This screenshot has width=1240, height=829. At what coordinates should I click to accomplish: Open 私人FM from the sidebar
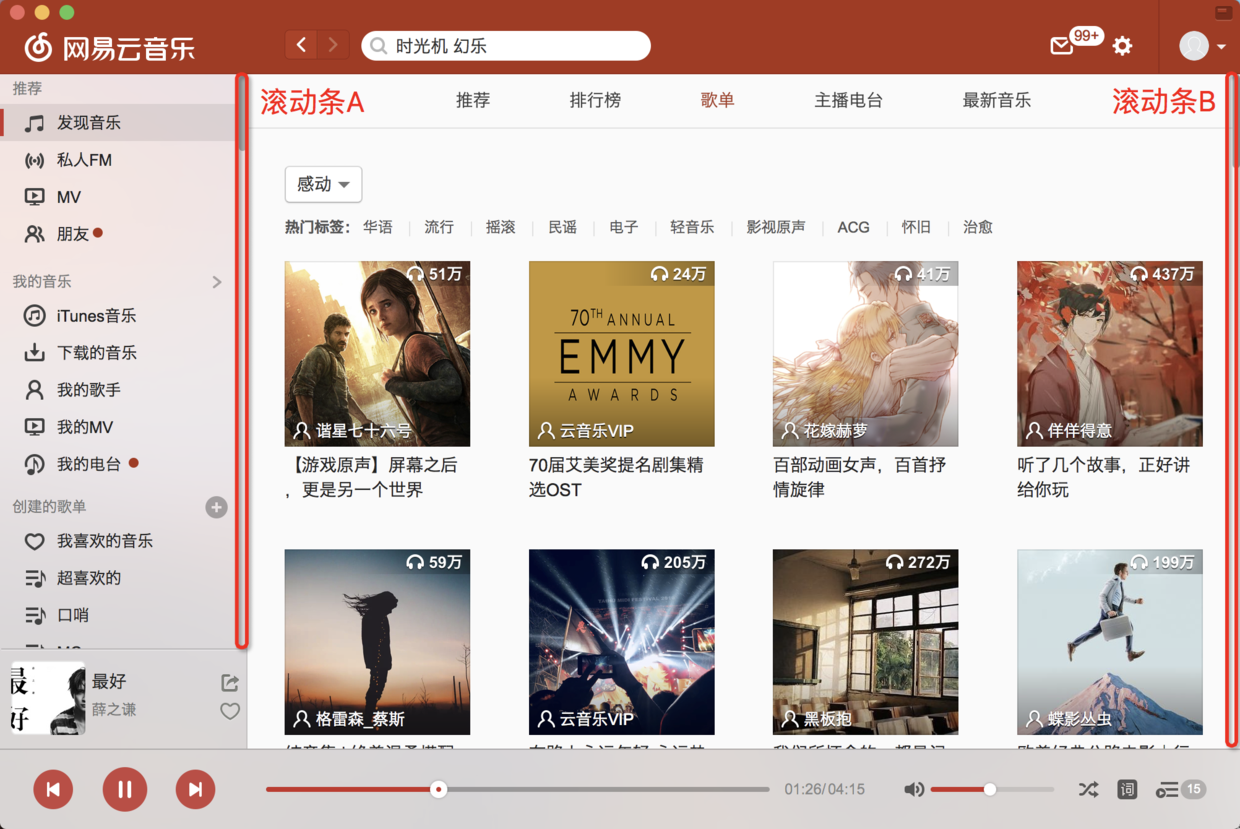(x=75, y=160)
